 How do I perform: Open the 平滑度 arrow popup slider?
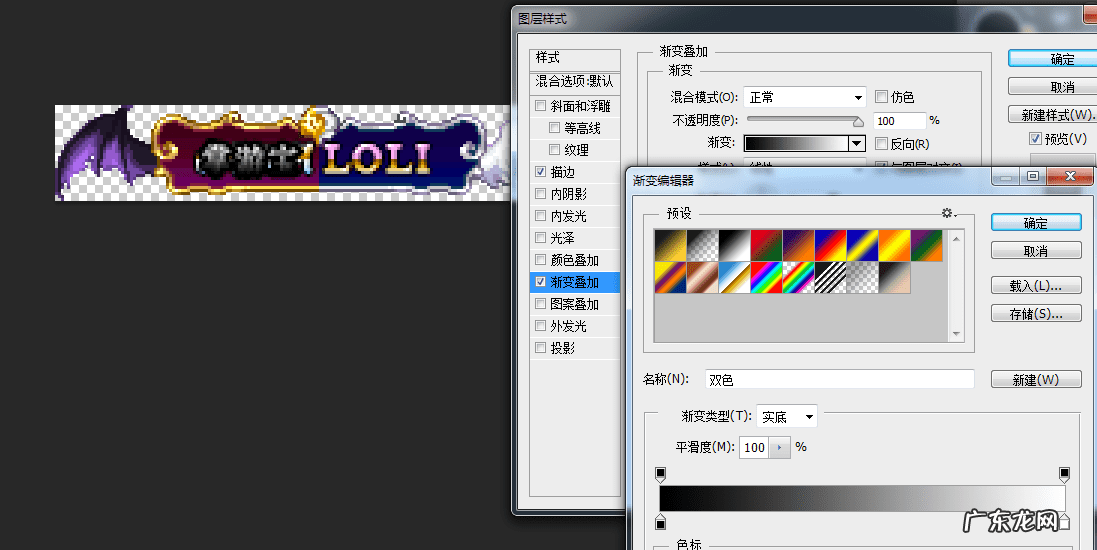[779, 447]
